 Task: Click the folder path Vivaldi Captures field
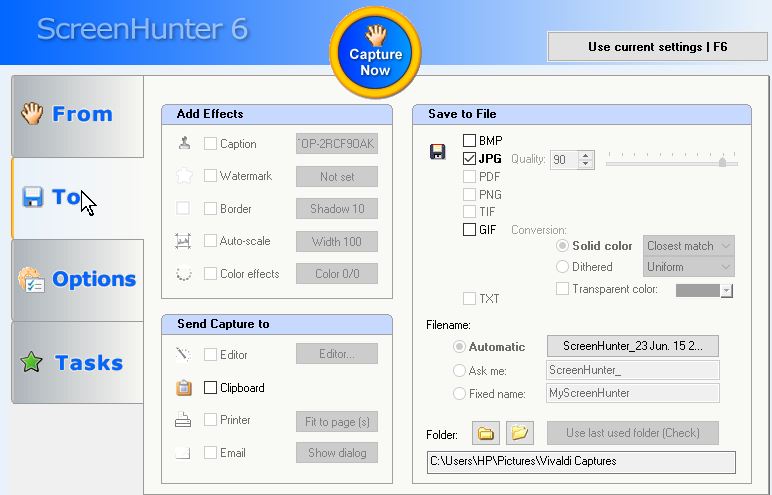pos(581,462)
